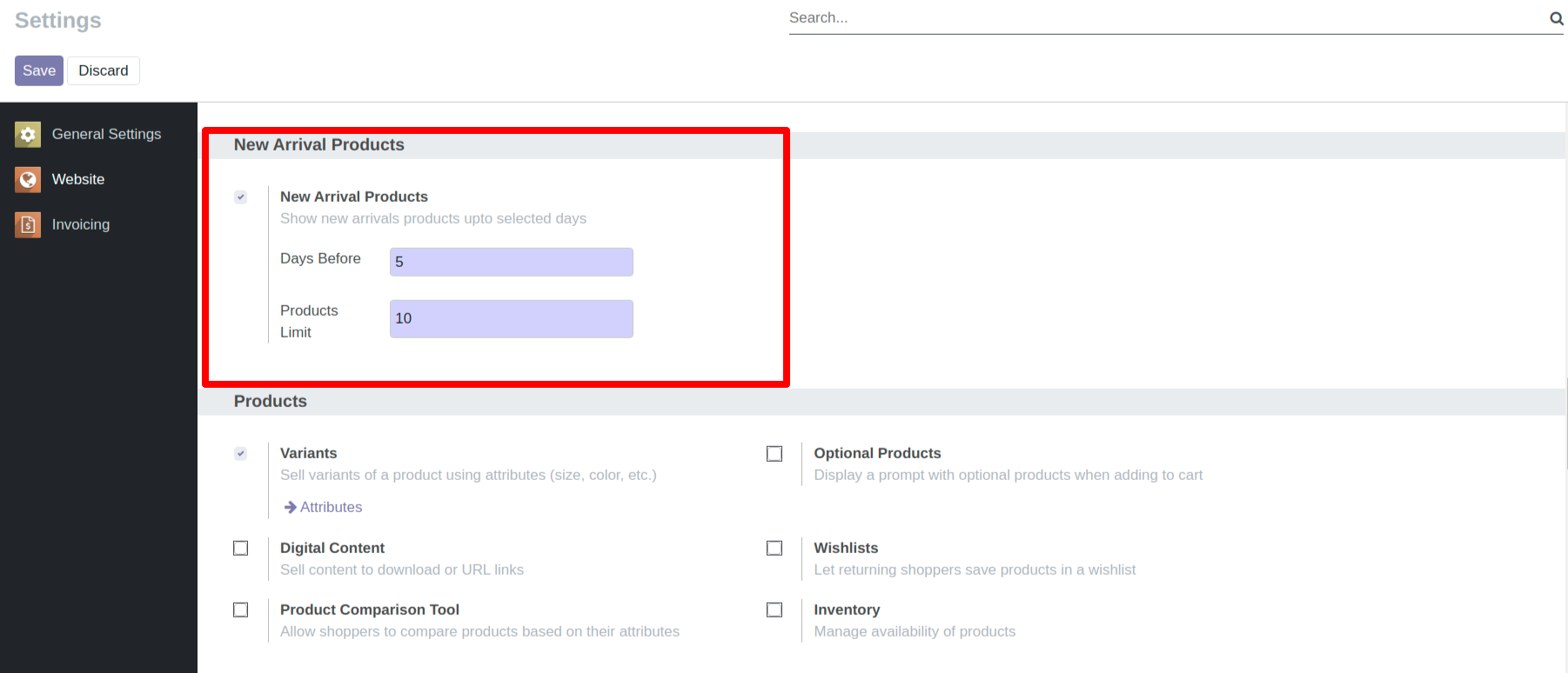Toggle the Variants checkbox

coord(241,454)
